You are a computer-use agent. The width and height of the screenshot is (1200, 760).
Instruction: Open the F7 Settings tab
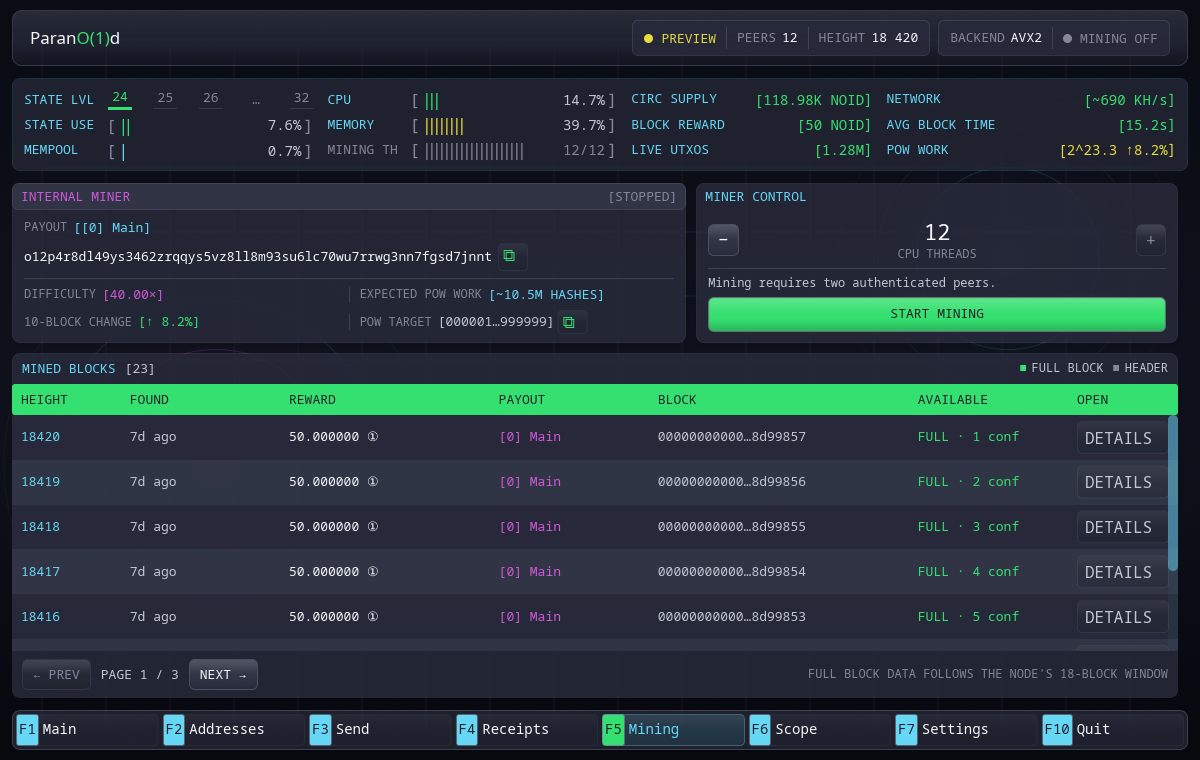(x=966, y=729)
